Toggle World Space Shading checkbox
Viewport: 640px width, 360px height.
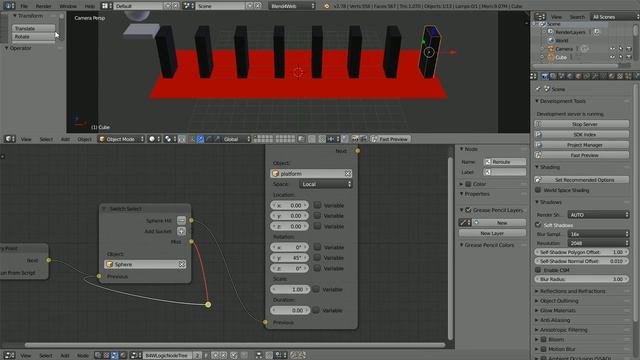[x=538, y=190]
